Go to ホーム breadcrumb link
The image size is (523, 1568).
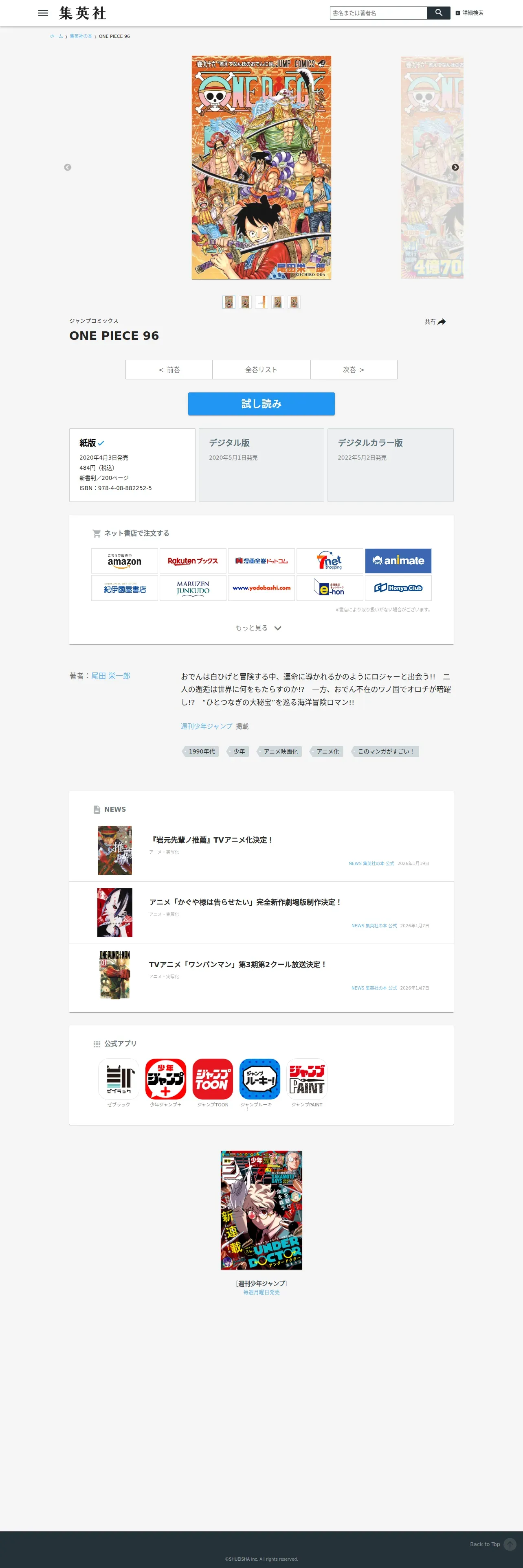click(56, 37)
